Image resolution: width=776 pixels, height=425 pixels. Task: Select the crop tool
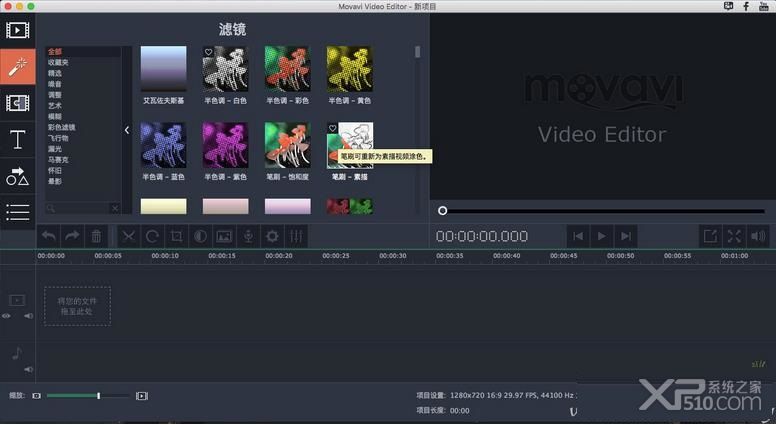coord(176,236)
